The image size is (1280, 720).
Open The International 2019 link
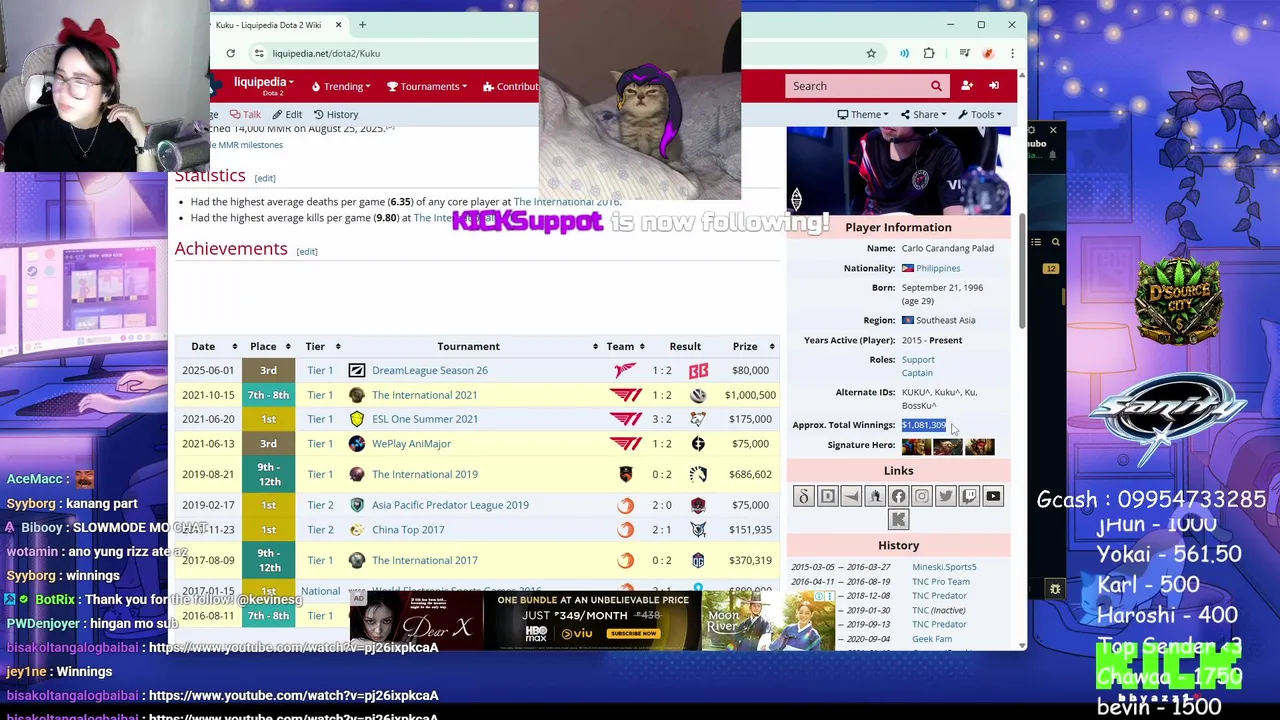(424, 474)
